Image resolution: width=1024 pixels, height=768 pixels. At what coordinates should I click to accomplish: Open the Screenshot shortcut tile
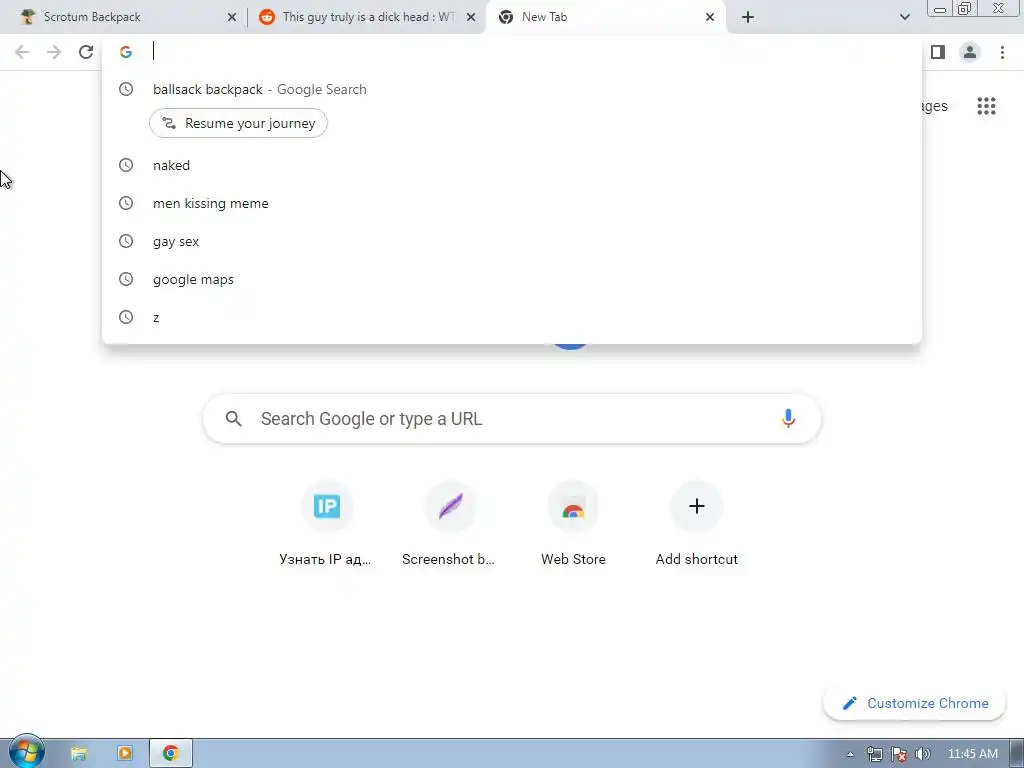click(449, 524)
